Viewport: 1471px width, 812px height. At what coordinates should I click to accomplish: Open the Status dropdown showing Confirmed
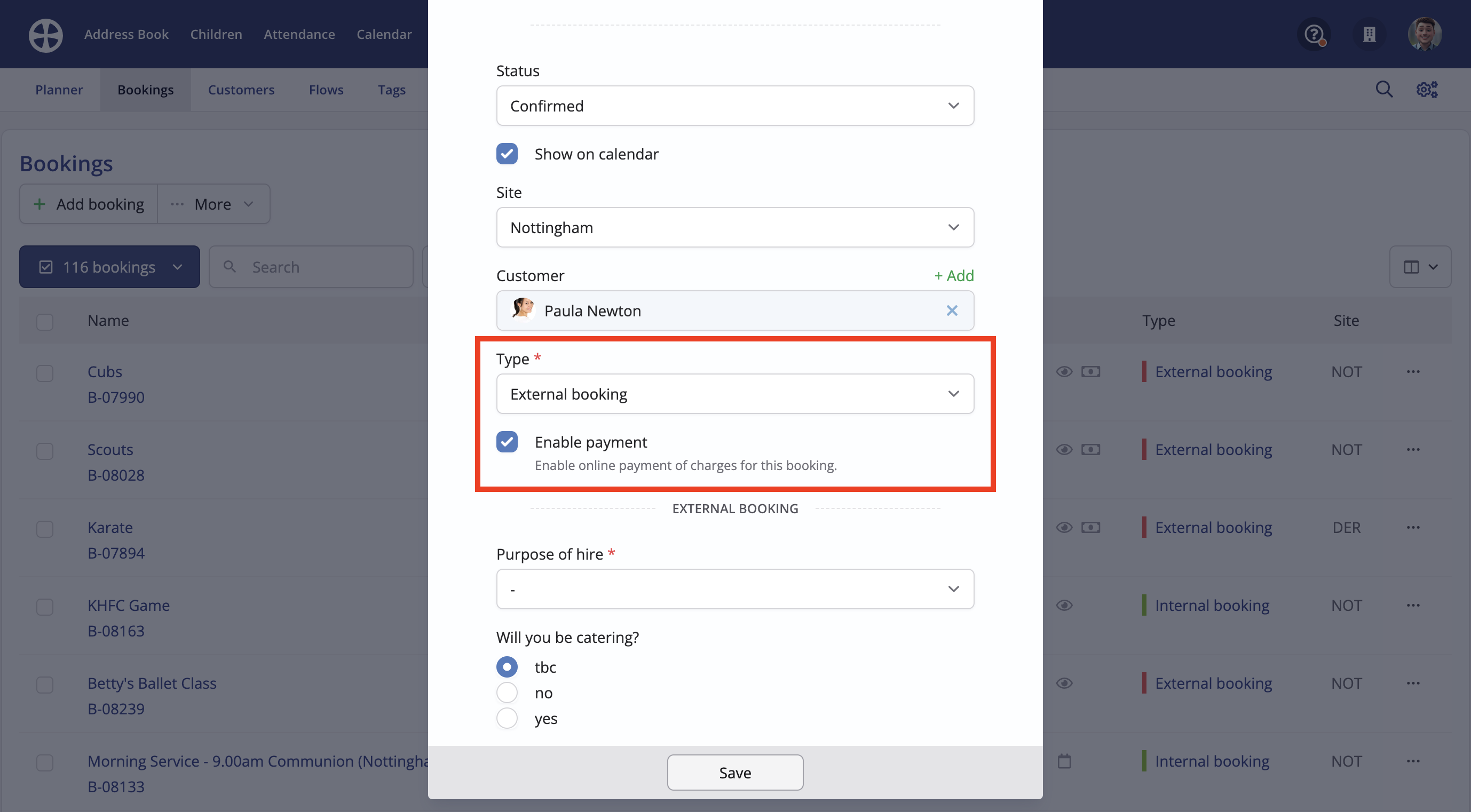pos(735,106)
